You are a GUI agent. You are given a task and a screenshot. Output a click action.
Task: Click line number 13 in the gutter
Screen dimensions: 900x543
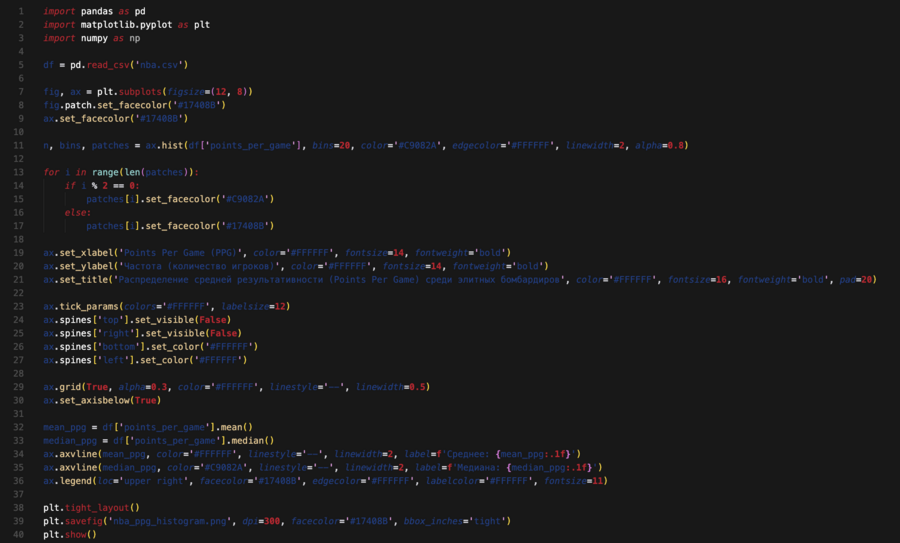click(19, 172)
